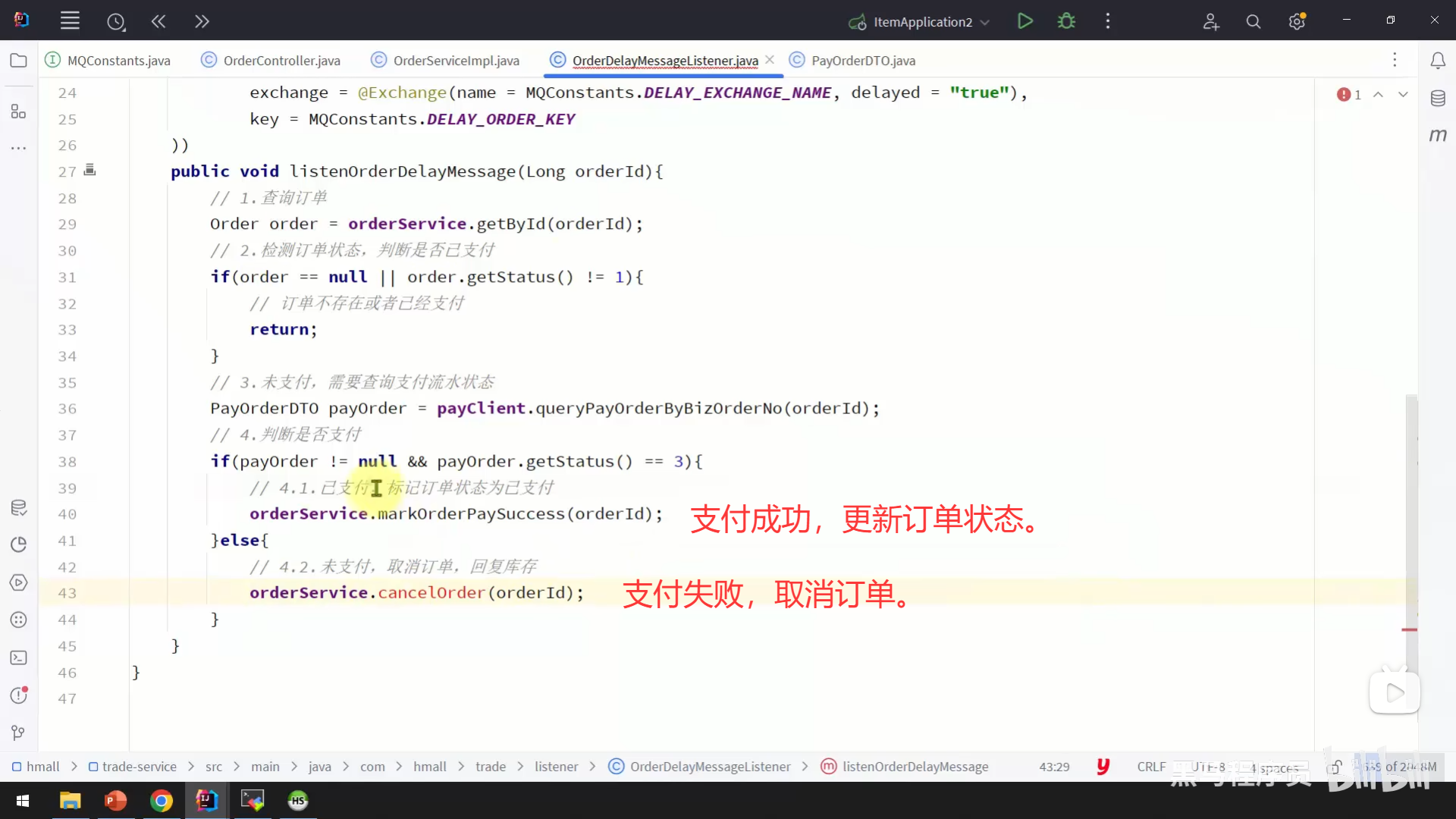Open the Database tool window on right sidebar
The width and height of the screenshot is (1456, 819).
click(1438, 98)
